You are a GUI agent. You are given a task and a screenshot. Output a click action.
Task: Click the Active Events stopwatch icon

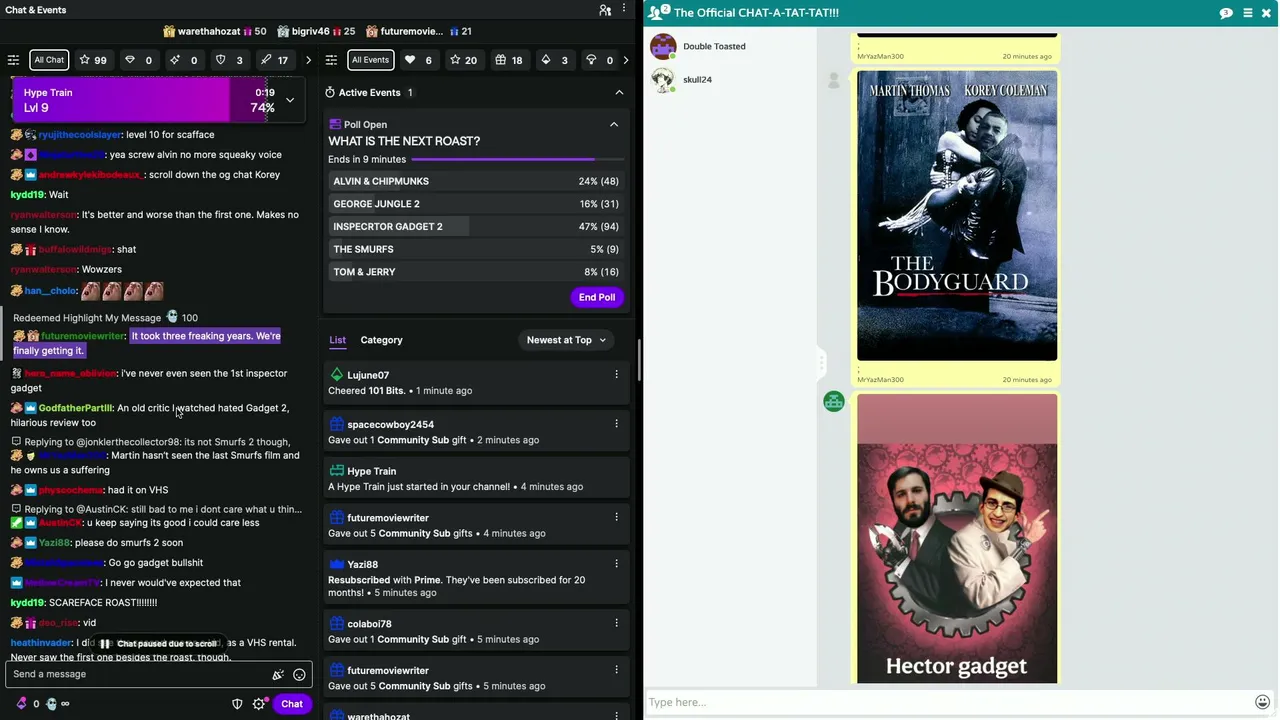[330, 93]
